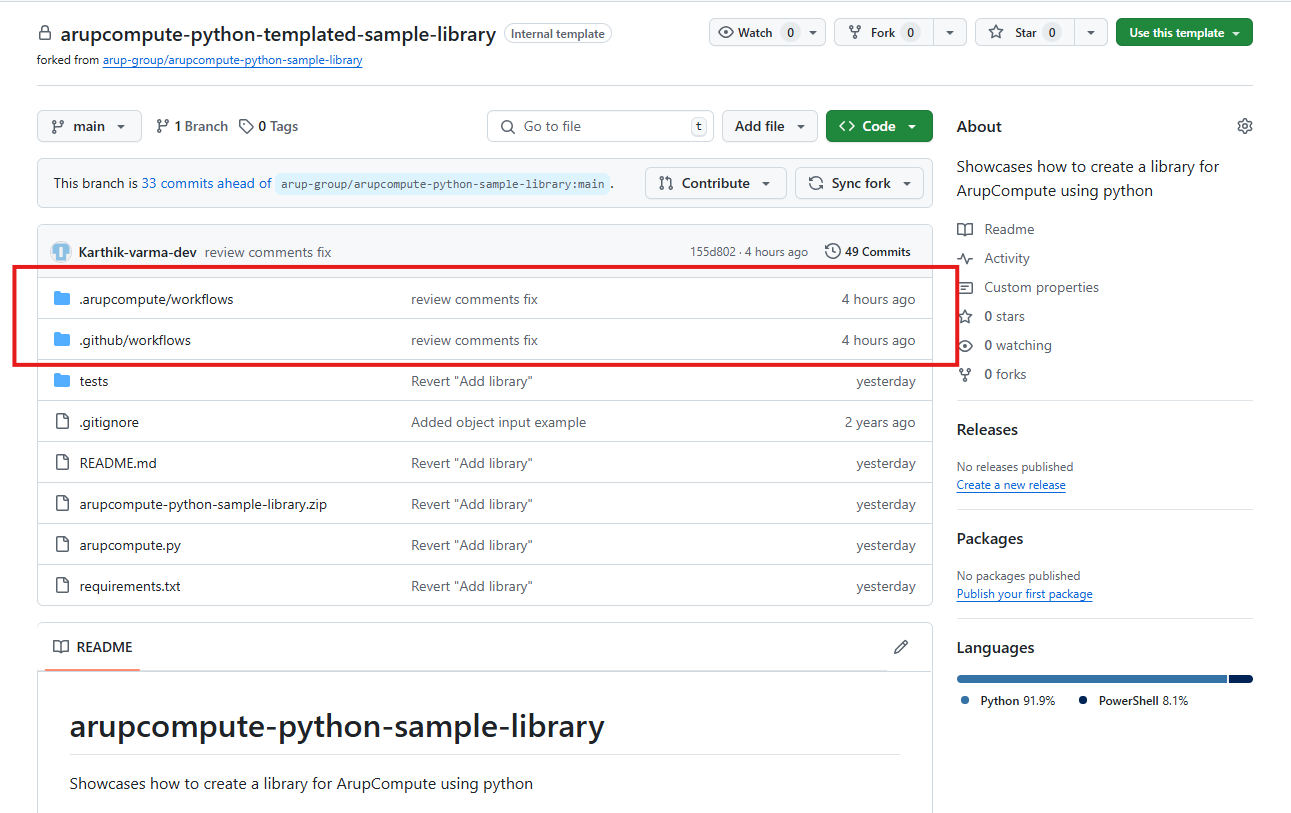Viewport: 1291px width, 813px height.
Task: Click the pencil icon to edit README
Action: tap(901, 647)
